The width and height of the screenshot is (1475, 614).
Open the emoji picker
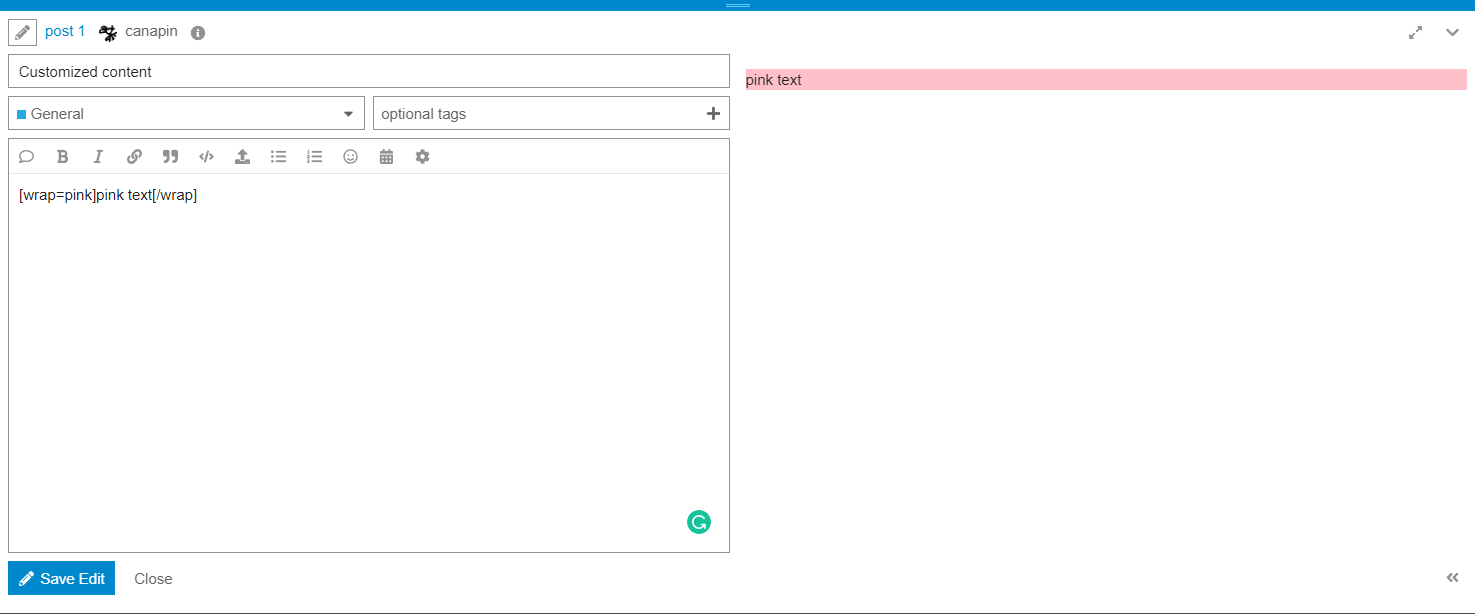coord(350,156)
